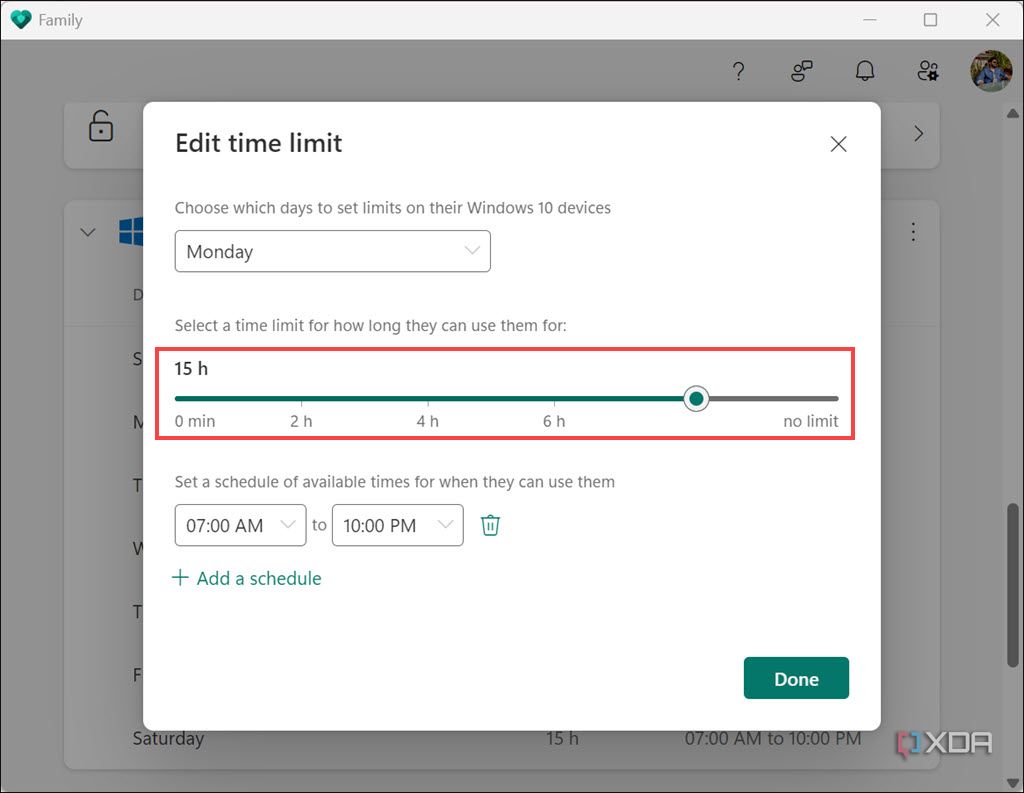This screenshot has width=1024, height=793.
Task: Delete the schedule using the trash icon
Action: point(489,524)
